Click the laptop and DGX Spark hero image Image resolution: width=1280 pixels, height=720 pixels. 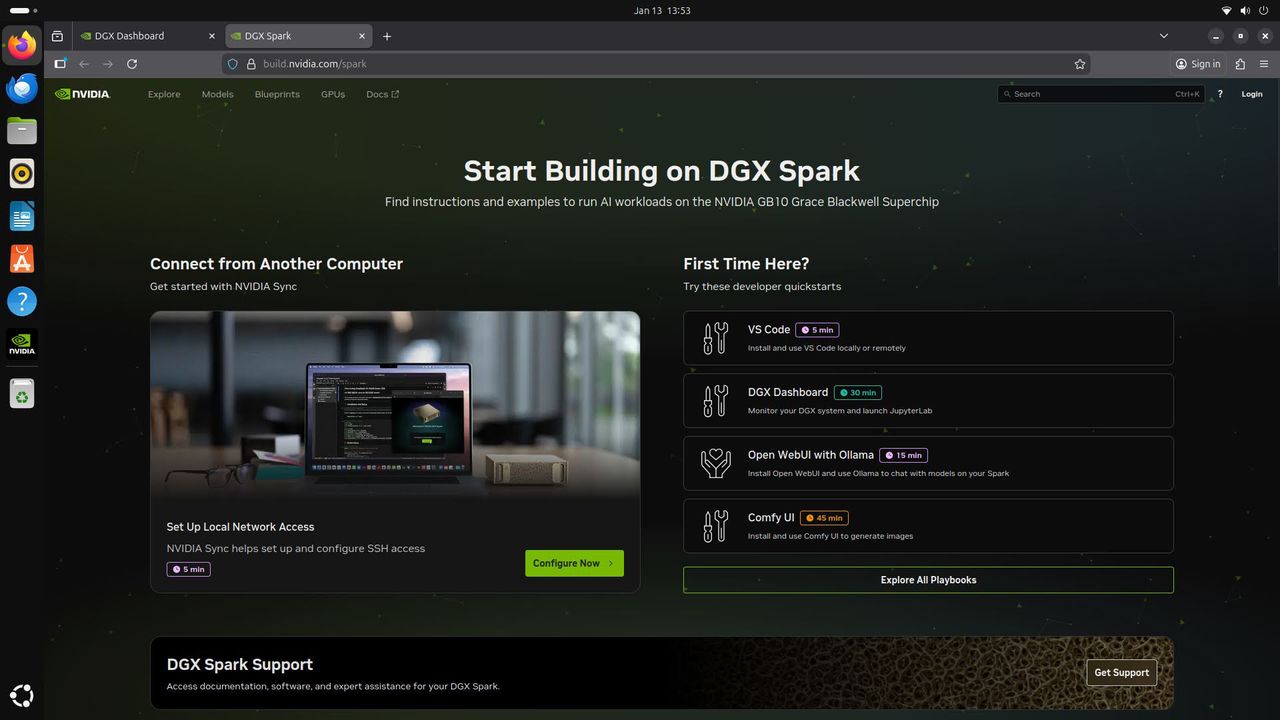tap(395, 405)
